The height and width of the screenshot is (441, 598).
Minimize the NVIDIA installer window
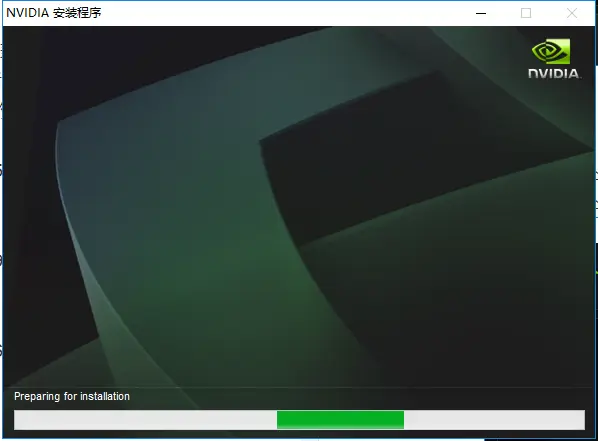pos(481,13)
